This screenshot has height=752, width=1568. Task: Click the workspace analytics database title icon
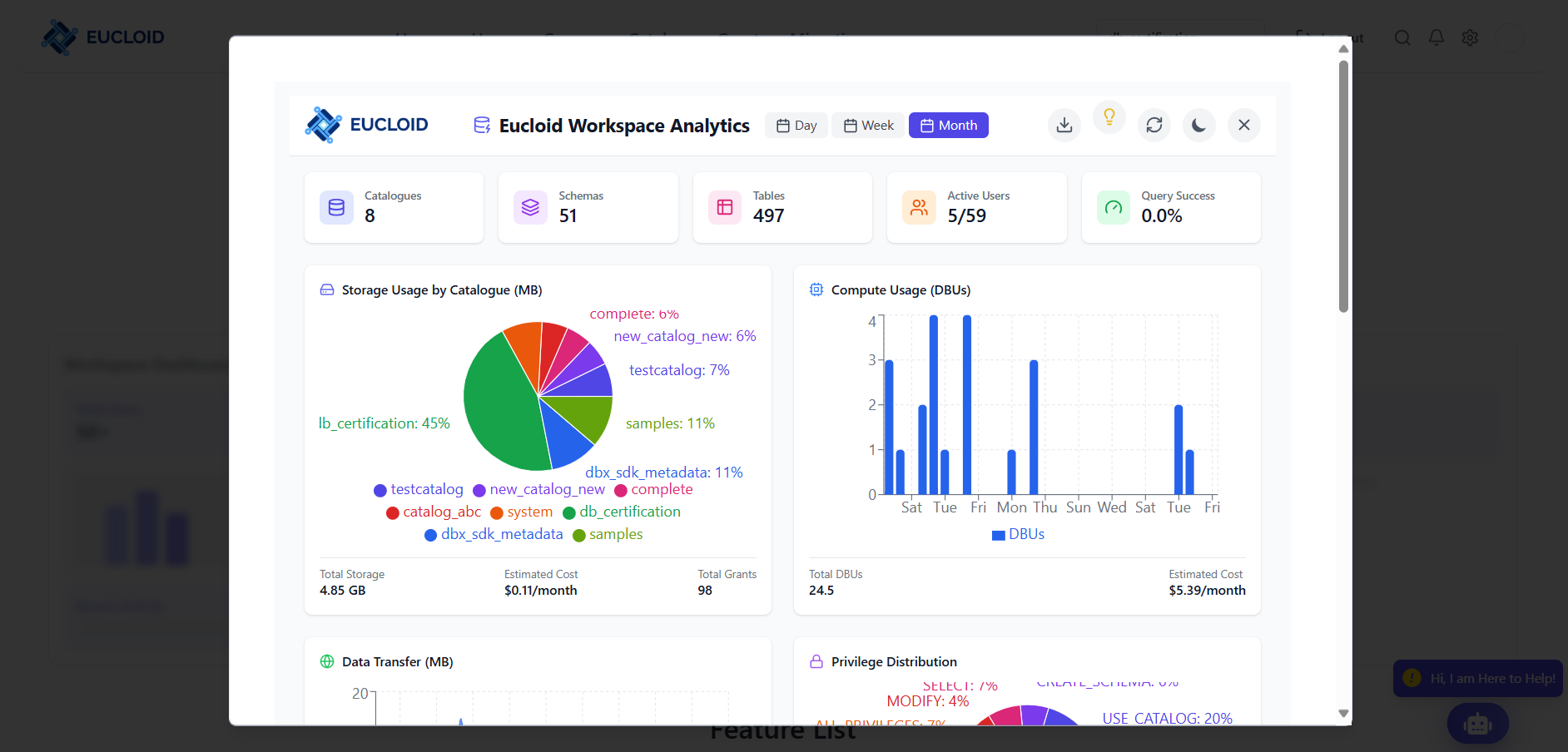(482, 125)
